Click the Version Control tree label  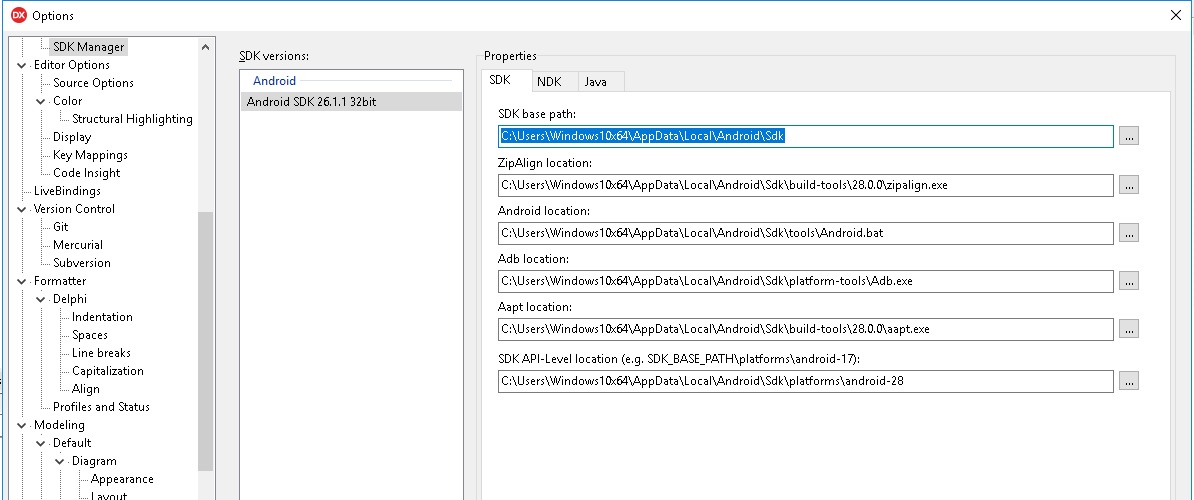(x=74, y=209)
